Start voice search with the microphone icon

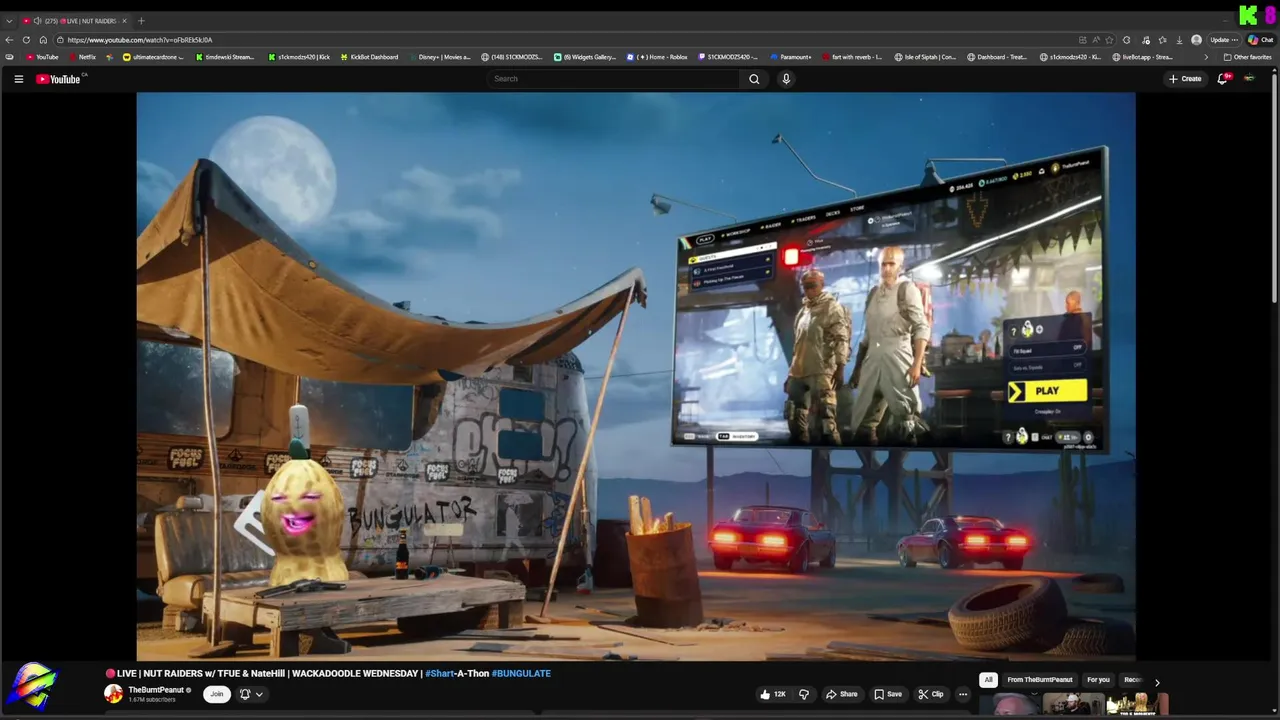[786, 79]
